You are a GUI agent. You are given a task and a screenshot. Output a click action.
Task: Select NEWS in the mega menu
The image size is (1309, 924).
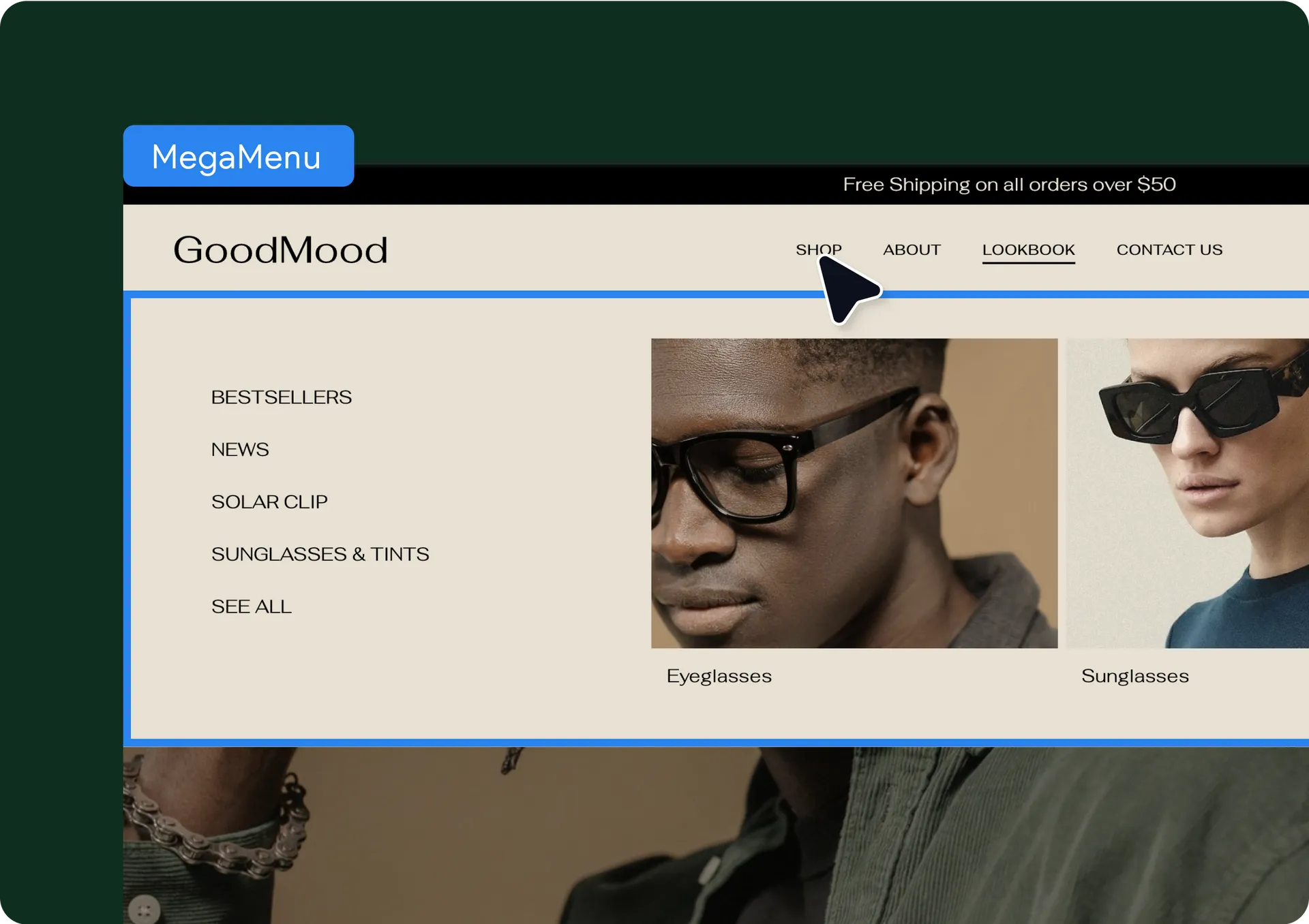point(240,449)
